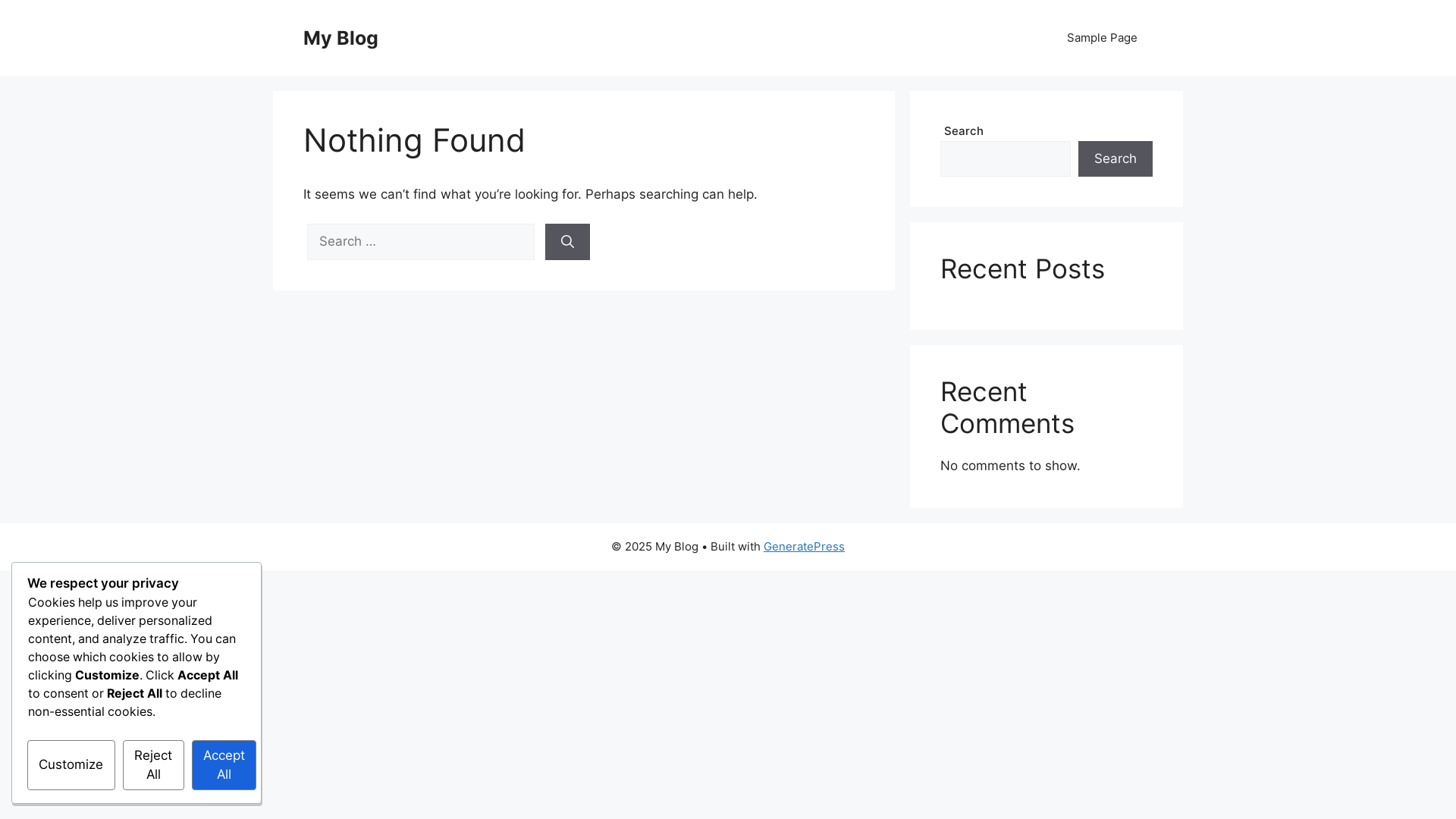The height and width of the screenshot is (819, 1456).
Task: Click the Search label above sidebar field
Action: (x=964, y=131)
